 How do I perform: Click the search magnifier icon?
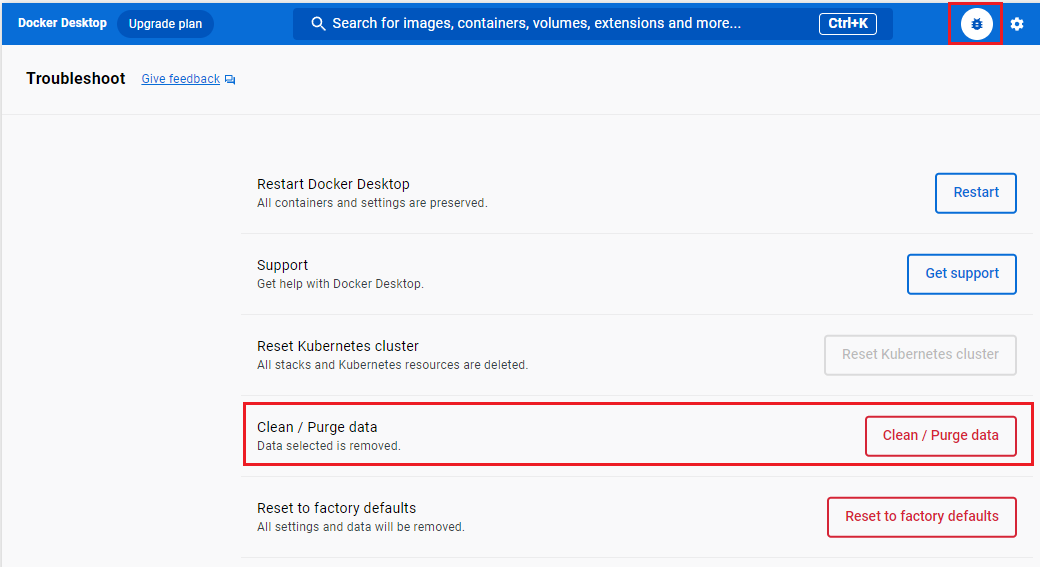coord(318,24)
